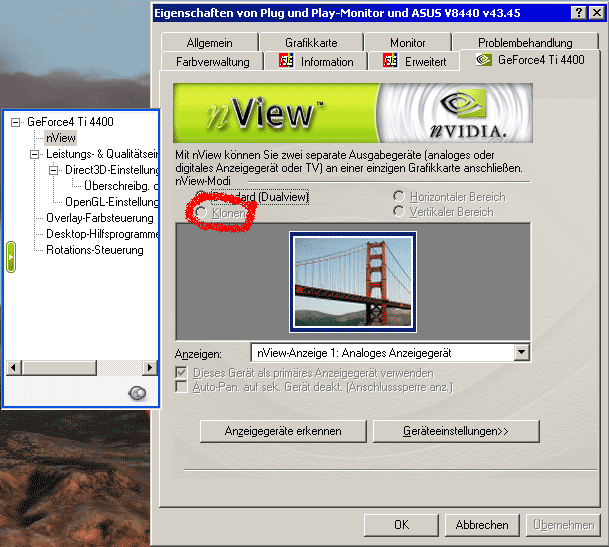Toggle 'Dieses Gerät als primäres Anzeigegerät' checkbox

[181, 373]
